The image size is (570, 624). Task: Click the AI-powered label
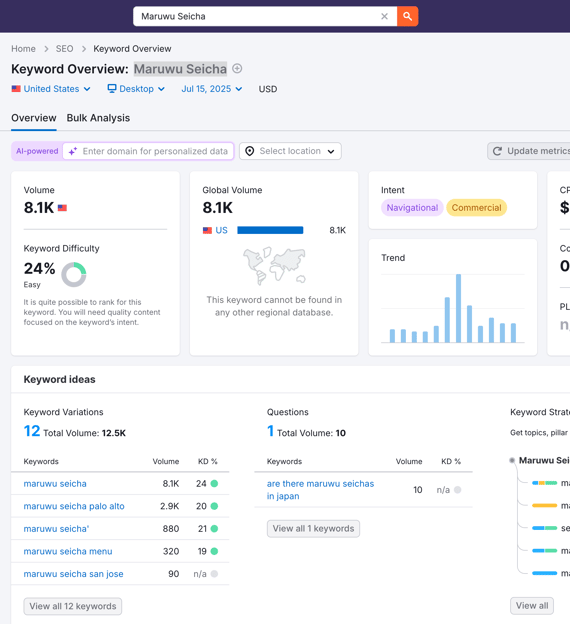[37, 151]
